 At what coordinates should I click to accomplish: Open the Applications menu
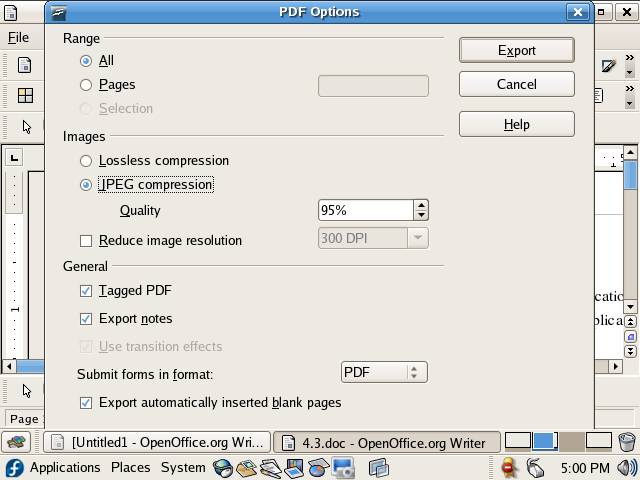tap(64, 468)
